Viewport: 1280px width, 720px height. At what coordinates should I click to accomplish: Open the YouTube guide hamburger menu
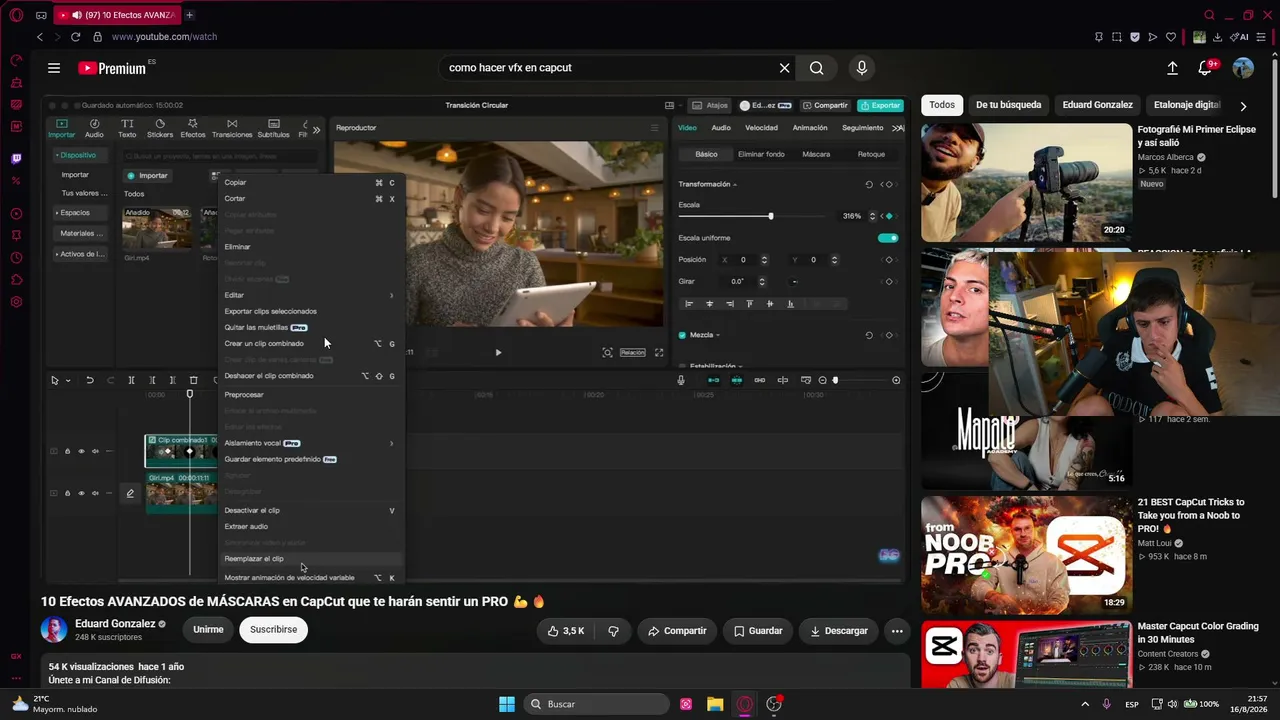pyautogui.click(x=54, y=68)
